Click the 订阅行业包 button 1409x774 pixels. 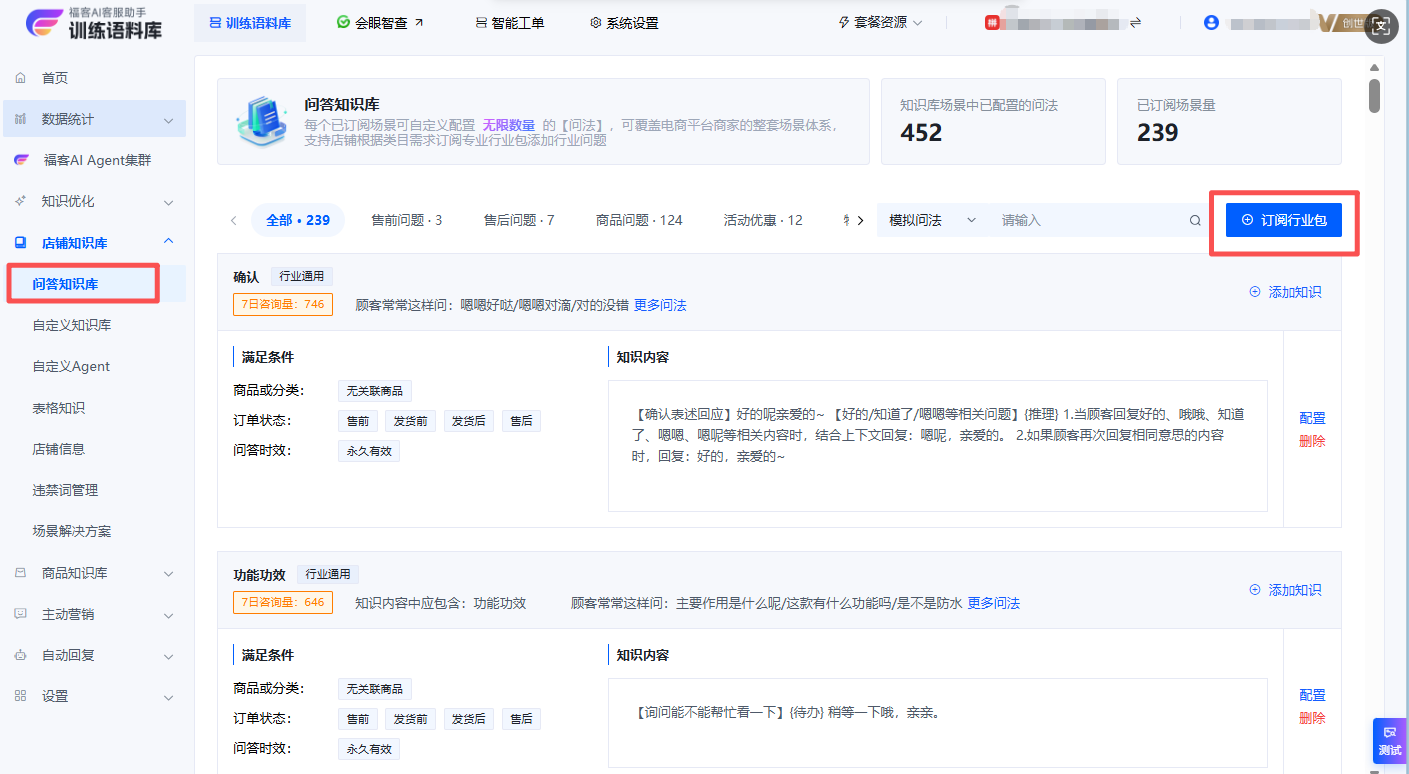tap(1284, 220)
